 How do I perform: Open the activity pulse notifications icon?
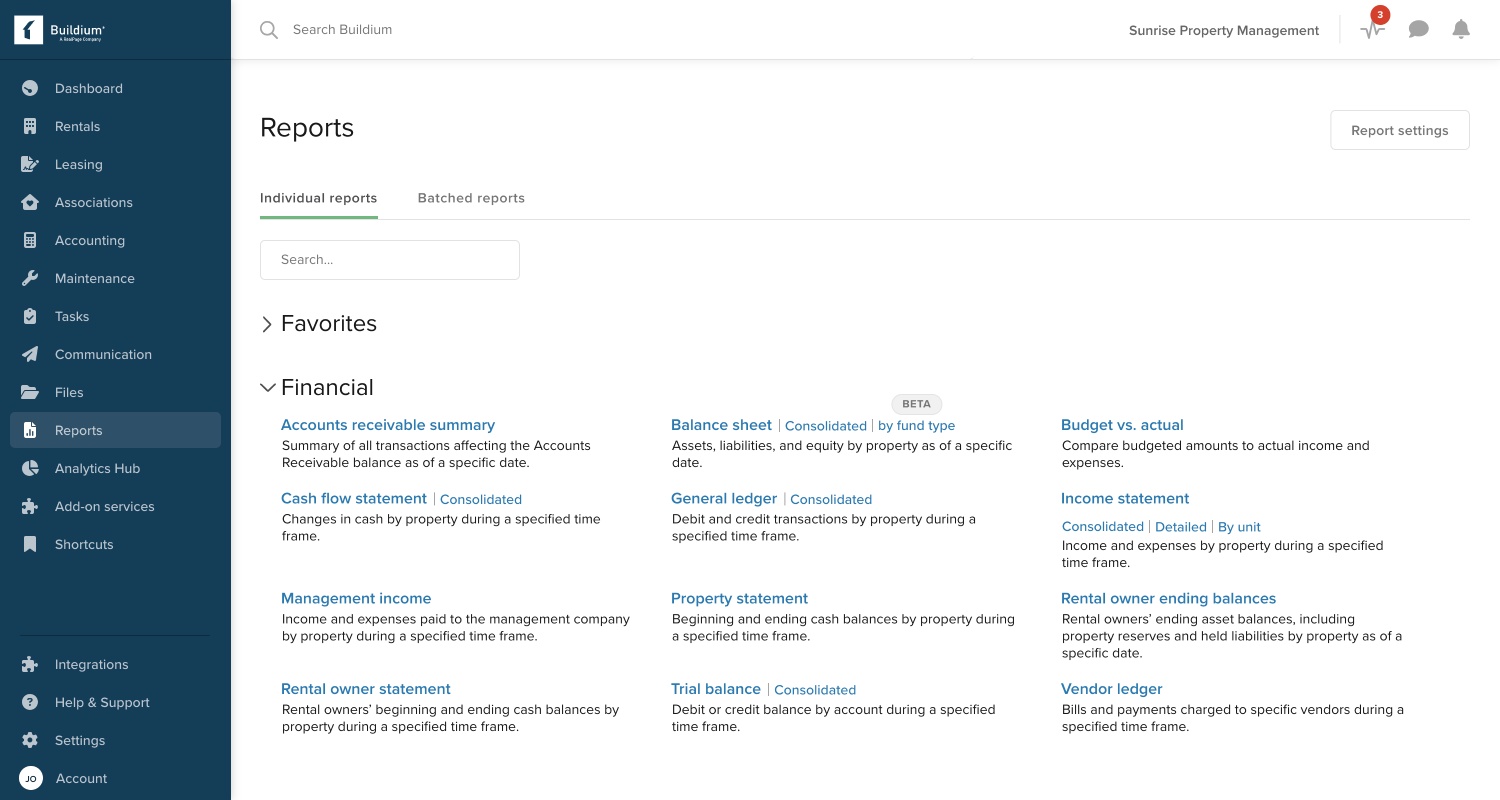click(x=1372, y=30)
